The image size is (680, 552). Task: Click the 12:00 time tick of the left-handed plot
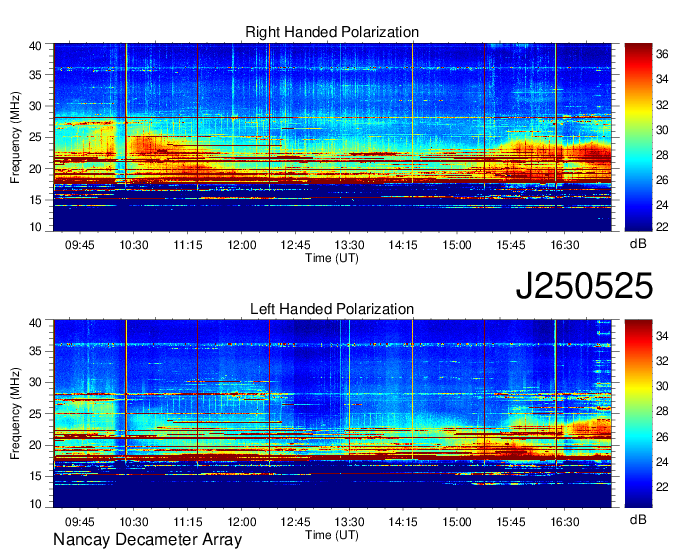[242, 522]
